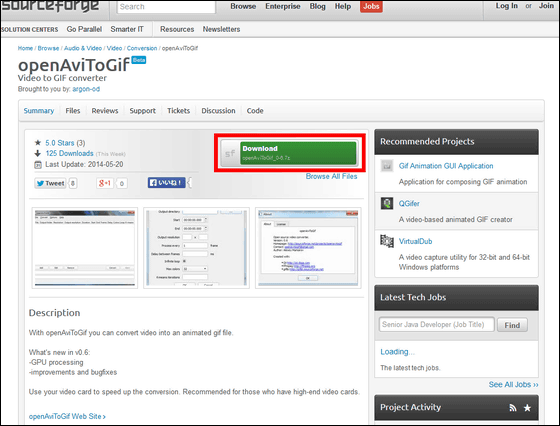This screenshot has width=560, height=426.
Task: Click the Gif Animation GUI Application icon
Action: 387,166
